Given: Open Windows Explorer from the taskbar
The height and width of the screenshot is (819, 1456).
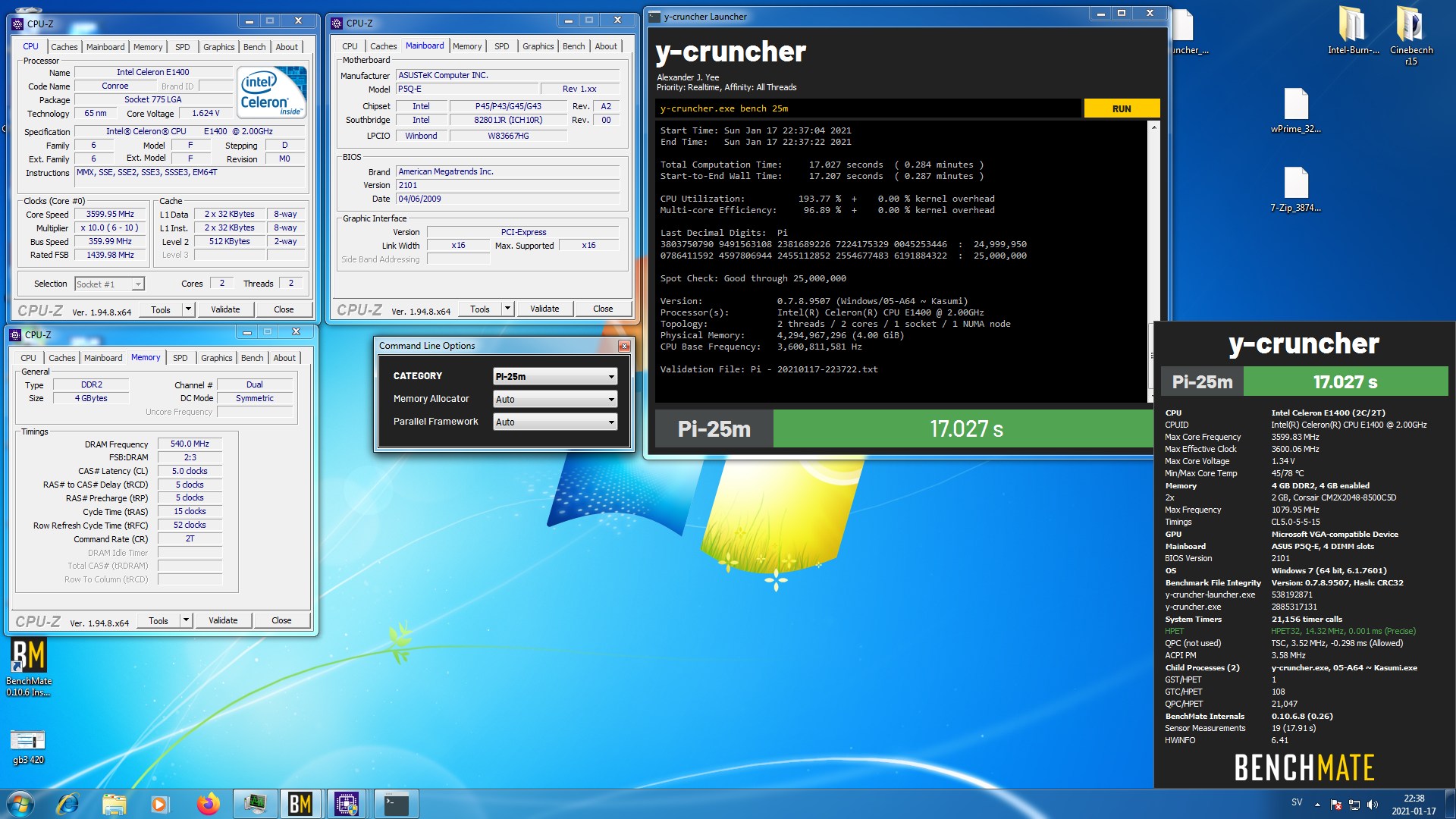Looking at the screenshot, I should (114, 804).
